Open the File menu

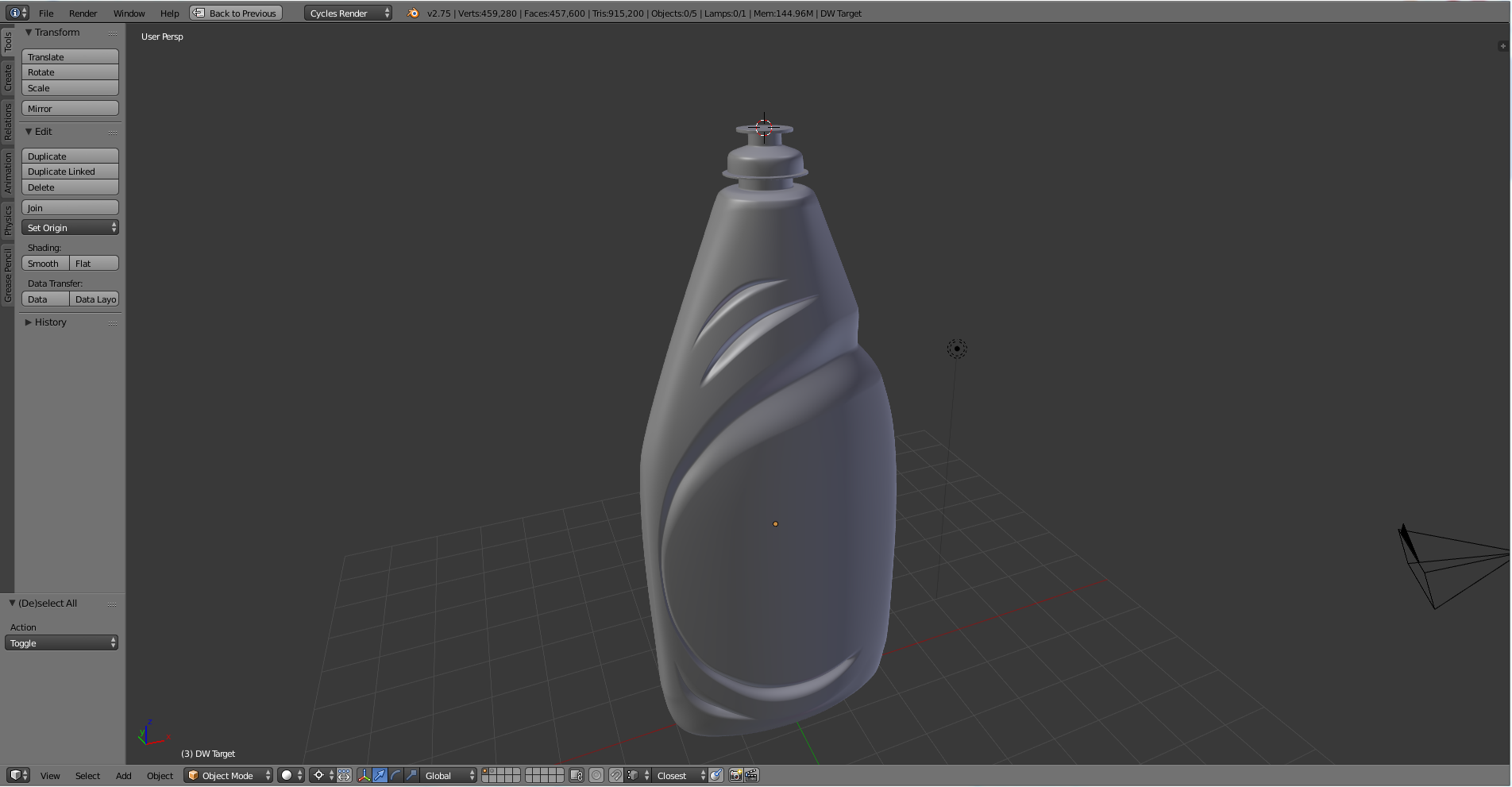tap(46, 14)
